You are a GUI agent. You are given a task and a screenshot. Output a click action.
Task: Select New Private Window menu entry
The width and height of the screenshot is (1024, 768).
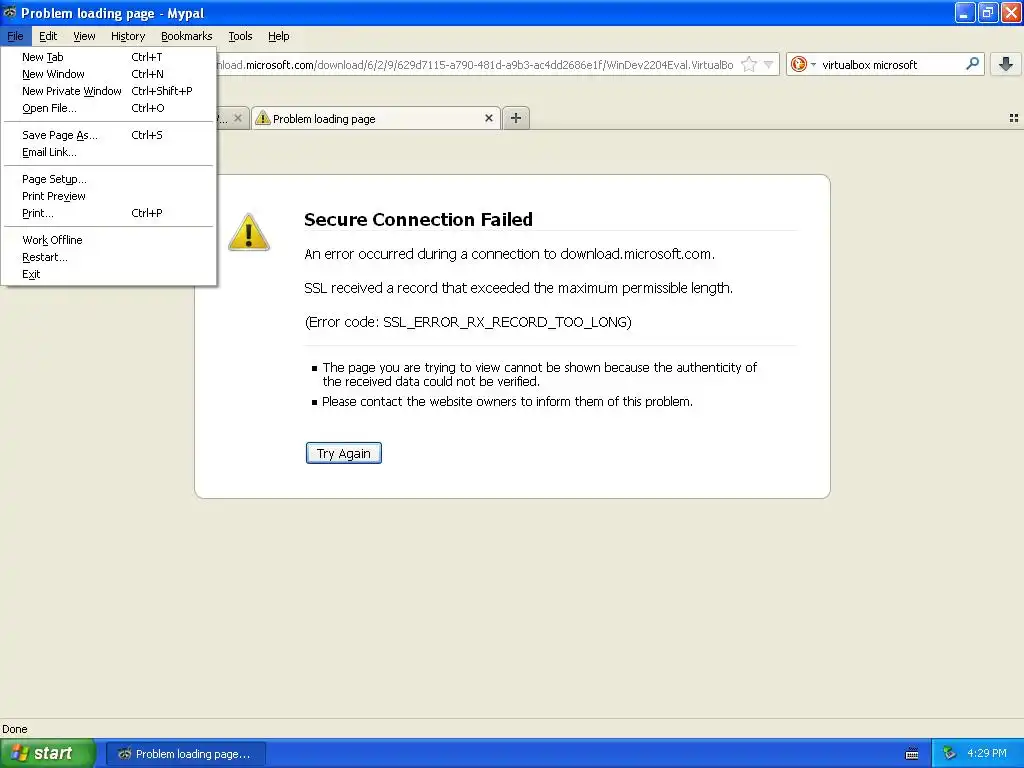(108, 91)
